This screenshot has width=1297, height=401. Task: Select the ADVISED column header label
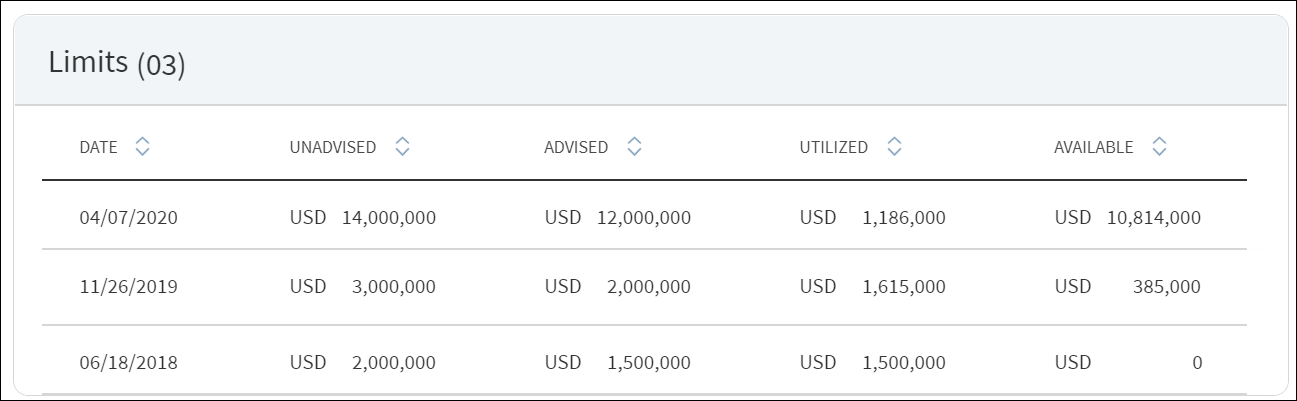[576, 147]
